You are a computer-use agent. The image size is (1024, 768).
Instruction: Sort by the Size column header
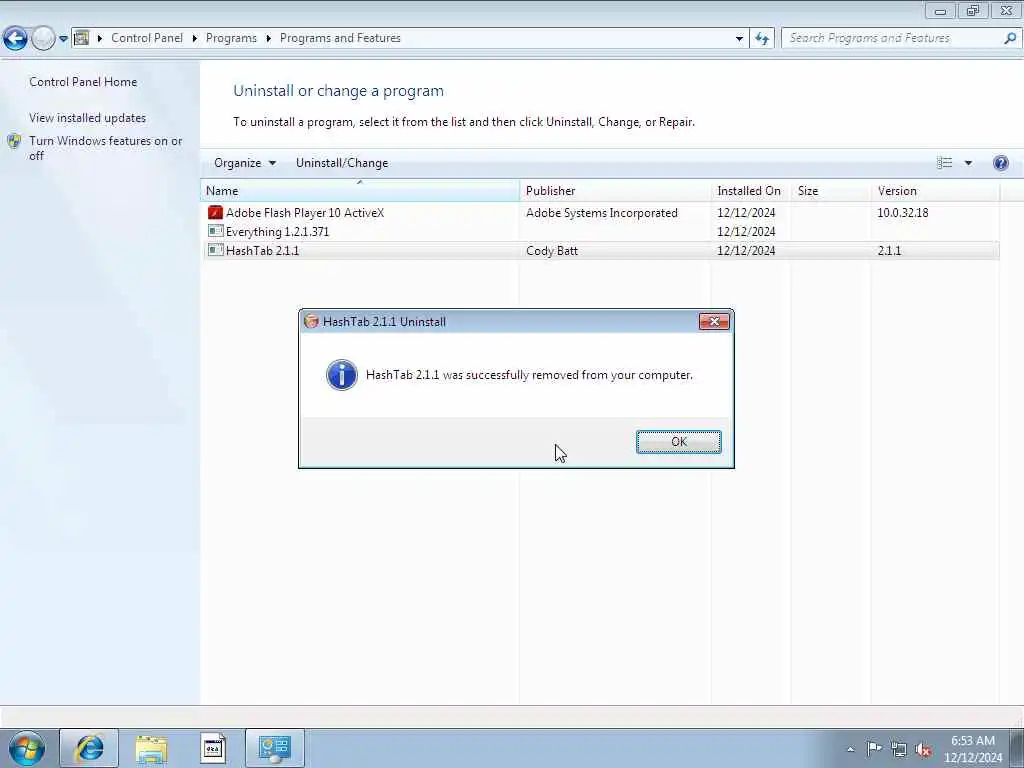pos(831,191)
